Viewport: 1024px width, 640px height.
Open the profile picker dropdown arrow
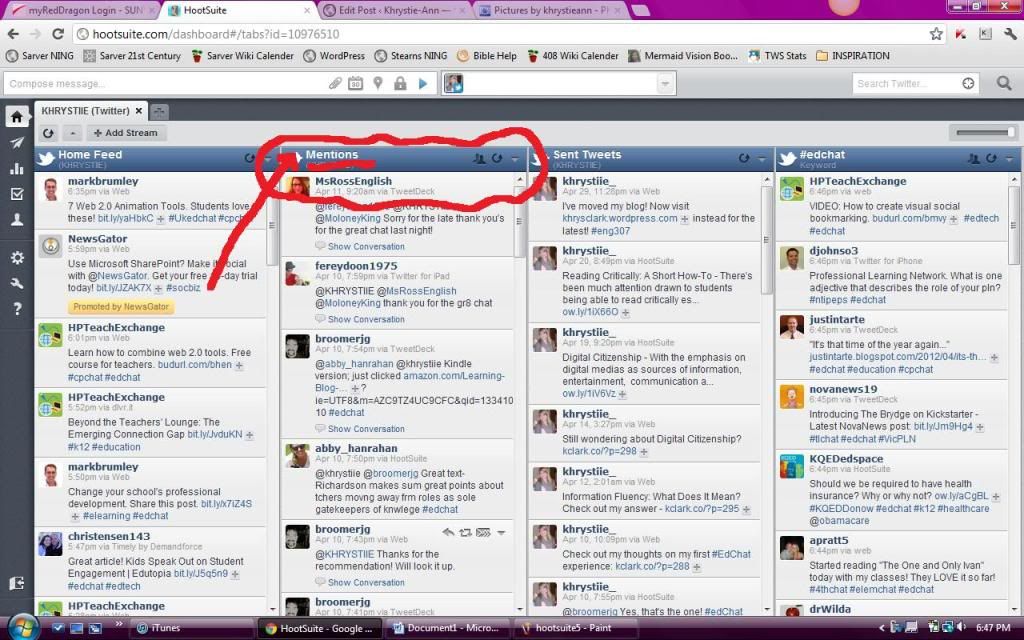click(664, 84)
